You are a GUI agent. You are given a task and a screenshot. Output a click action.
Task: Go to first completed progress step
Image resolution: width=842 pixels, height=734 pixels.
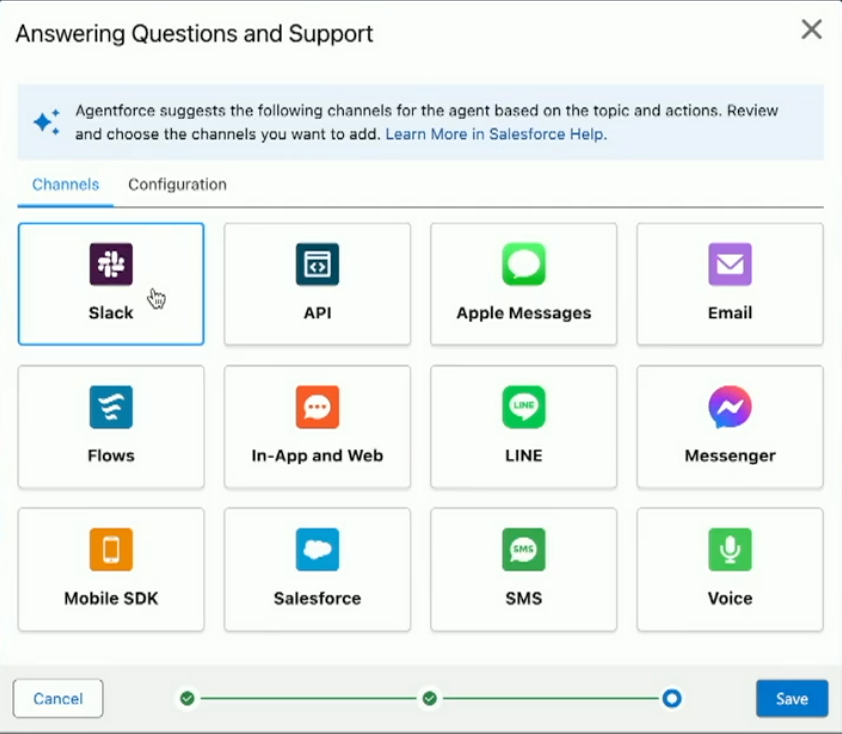tap(187, 699)
